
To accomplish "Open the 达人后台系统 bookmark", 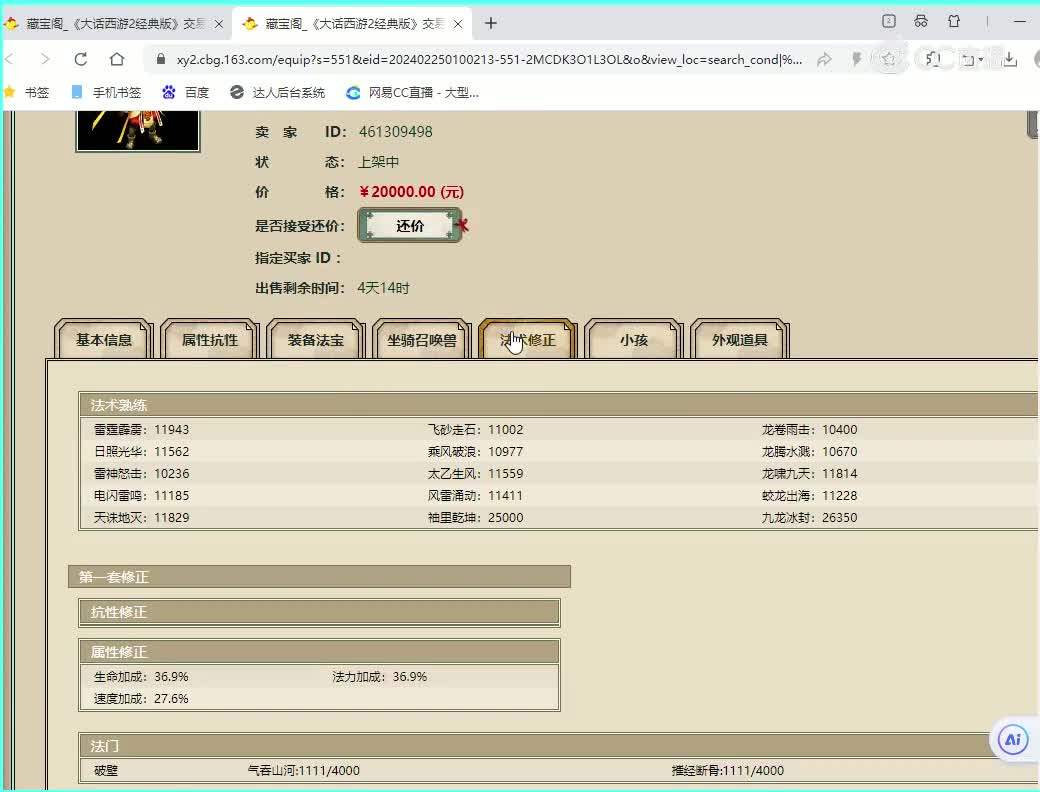I will [277, 92].
